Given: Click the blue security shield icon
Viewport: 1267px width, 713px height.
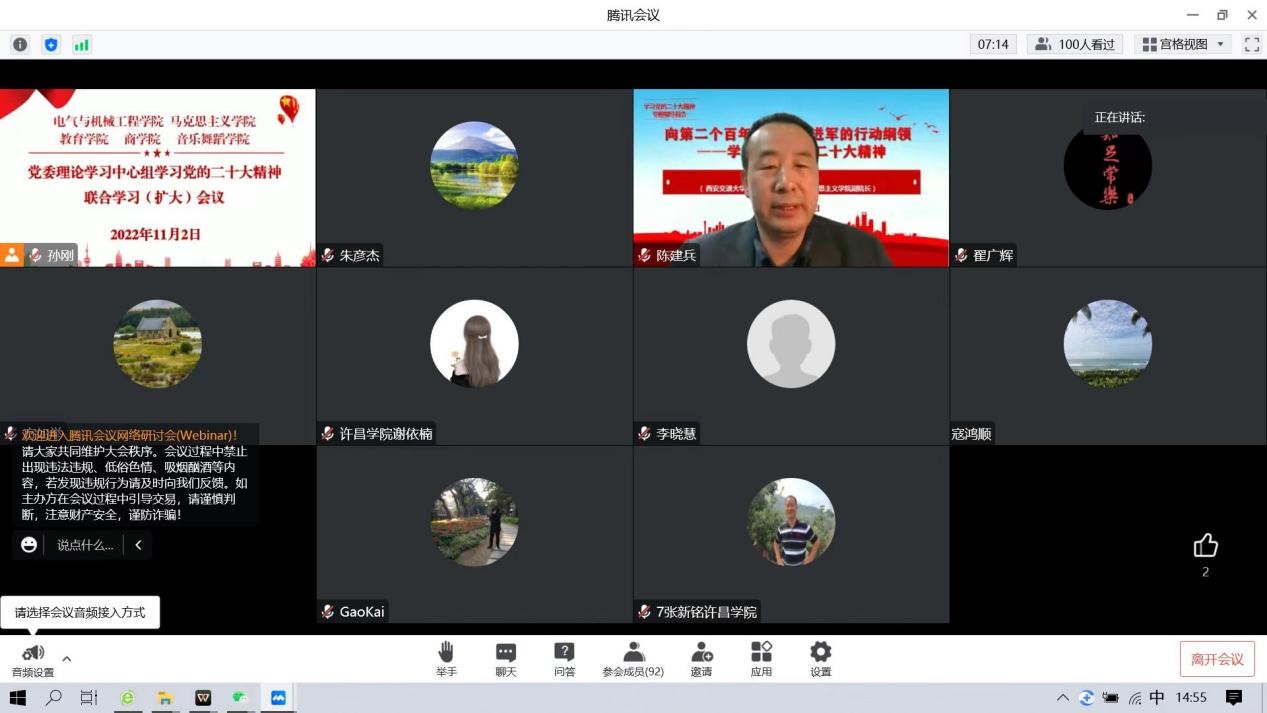Looking at the screenshot, I should tap(51, 45).
